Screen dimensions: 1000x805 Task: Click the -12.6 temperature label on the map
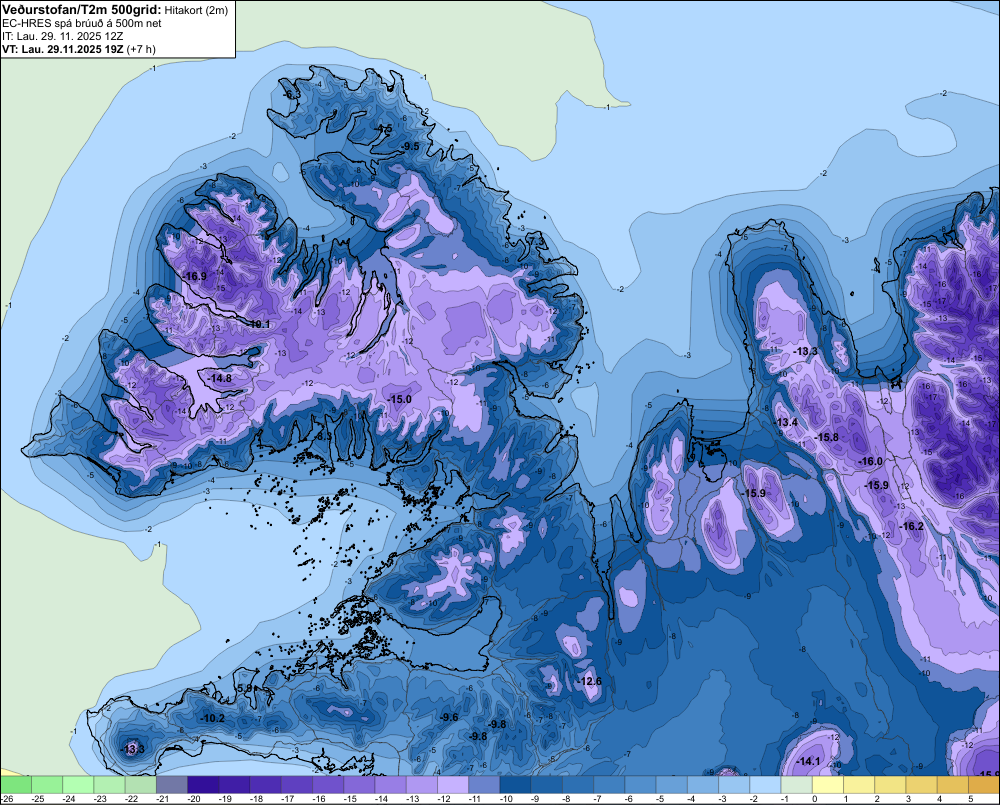(590, 681)
